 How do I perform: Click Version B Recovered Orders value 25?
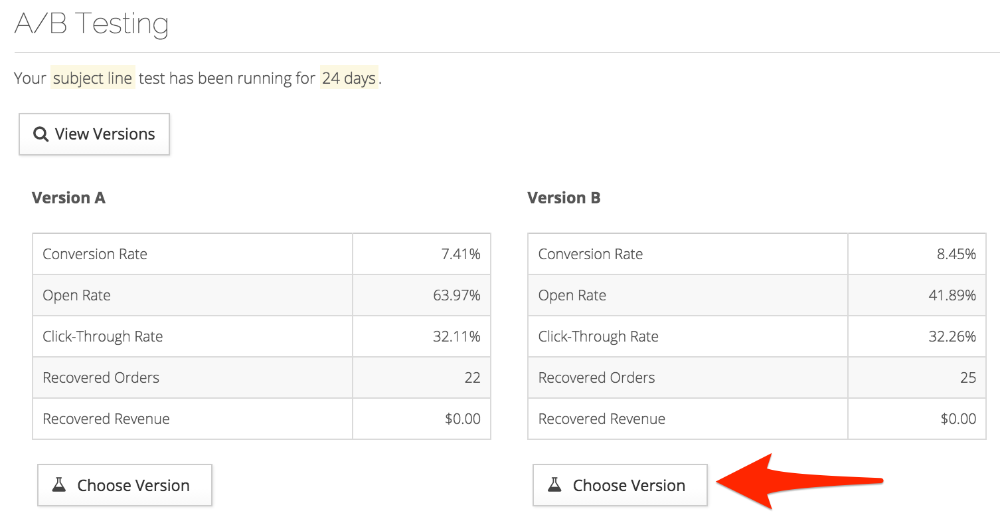click(x=967, y=378)
